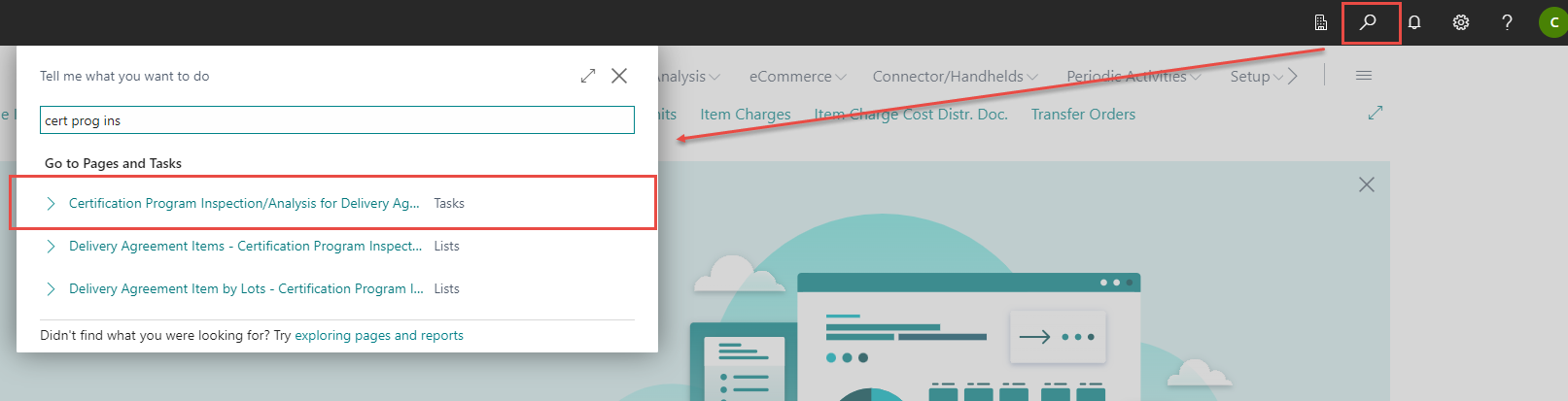Expand the Tell Me dialog to full size

point(588,76)
